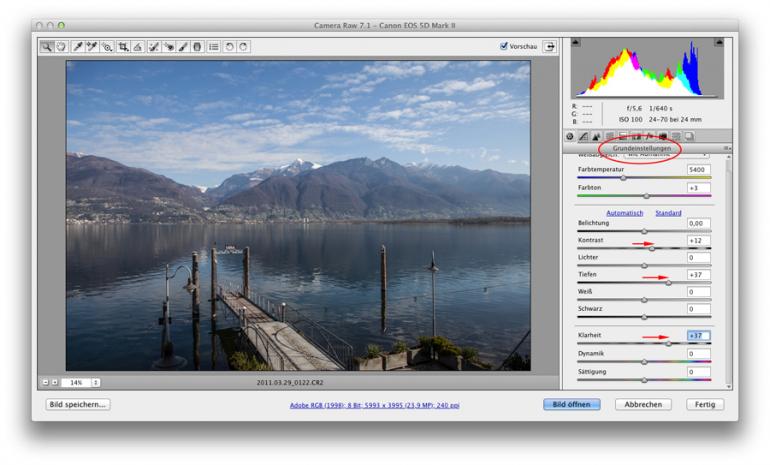770x465 pixels.
Task: Click the file name 2011.03.29_0122.CR2
Action: point(290,383)
